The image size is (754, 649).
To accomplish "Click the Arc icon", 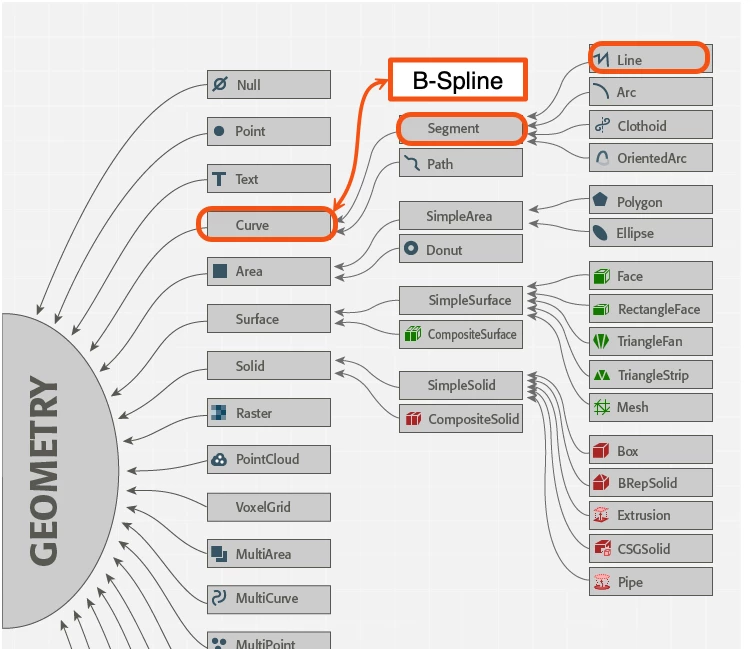I will (x=601, y=91).
